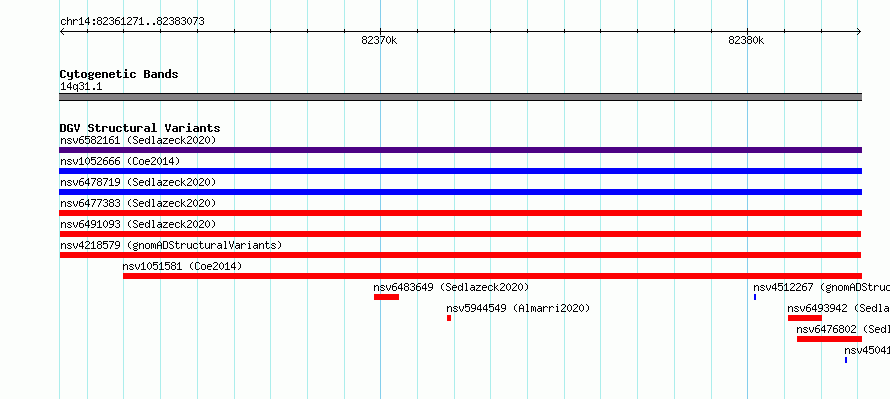Select the nsv6493942 red segment
890x399 pixels.
805,318
